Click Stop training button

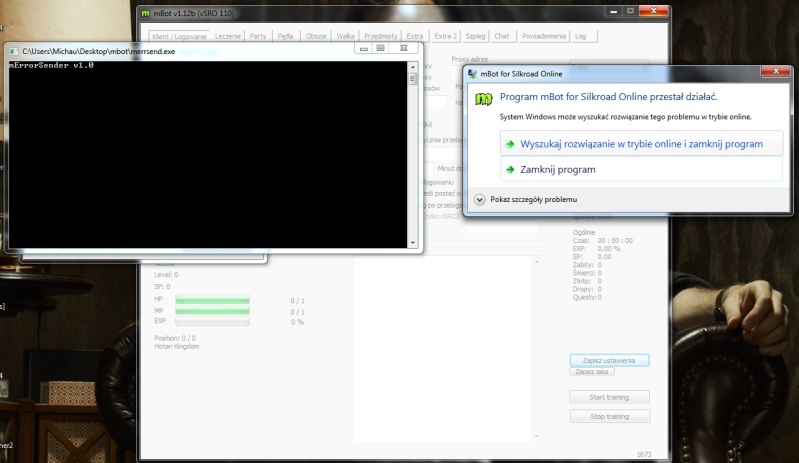click(x=609, y=416)
